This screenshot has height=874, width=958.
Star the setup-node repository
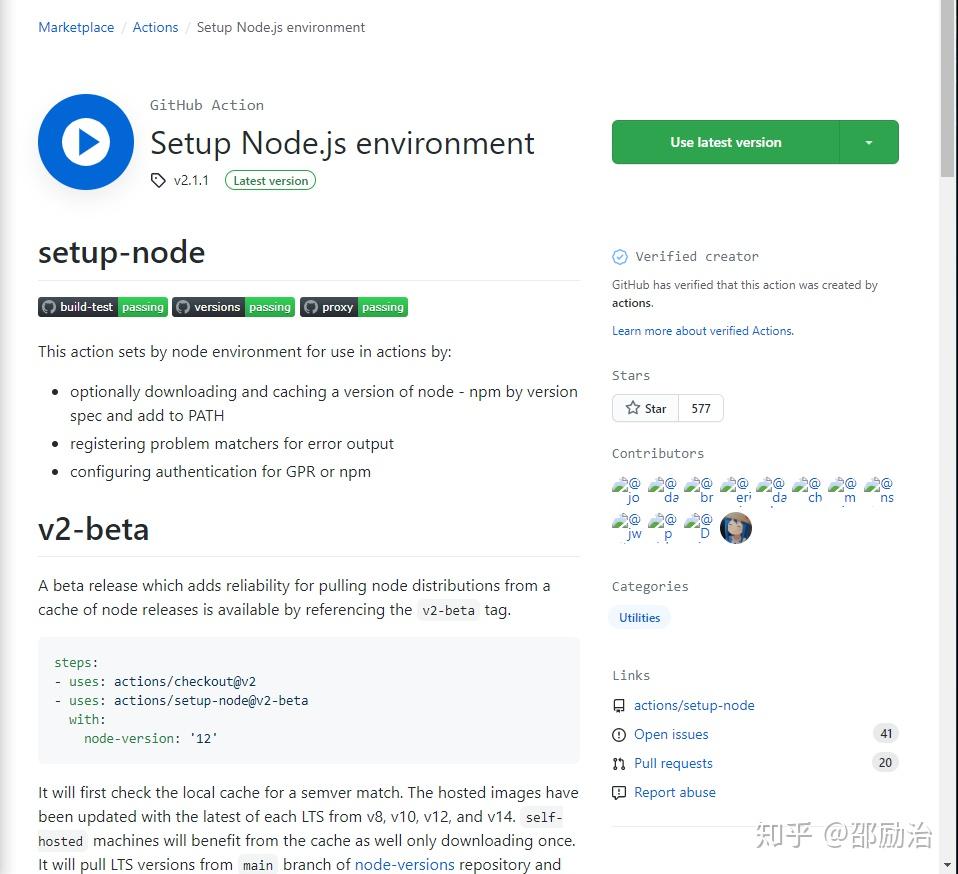(645, 408)
